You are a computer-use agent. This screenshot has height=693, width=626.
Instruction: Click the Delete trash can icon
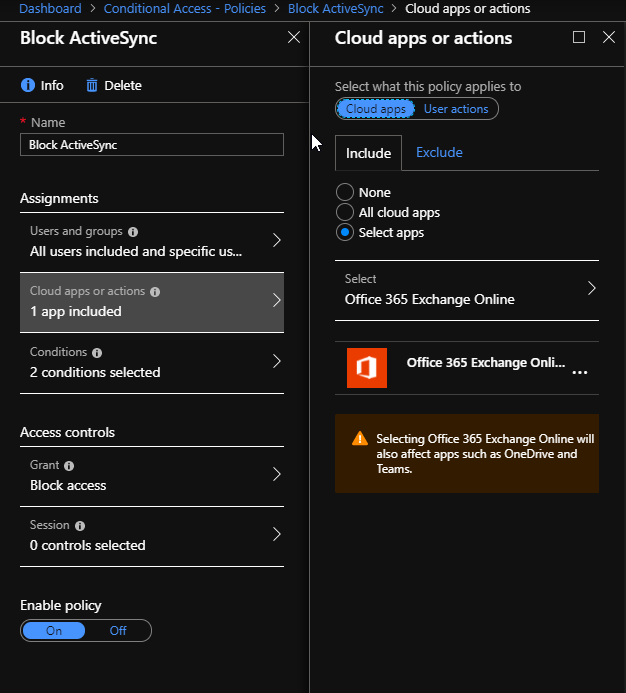coord(92,85)
